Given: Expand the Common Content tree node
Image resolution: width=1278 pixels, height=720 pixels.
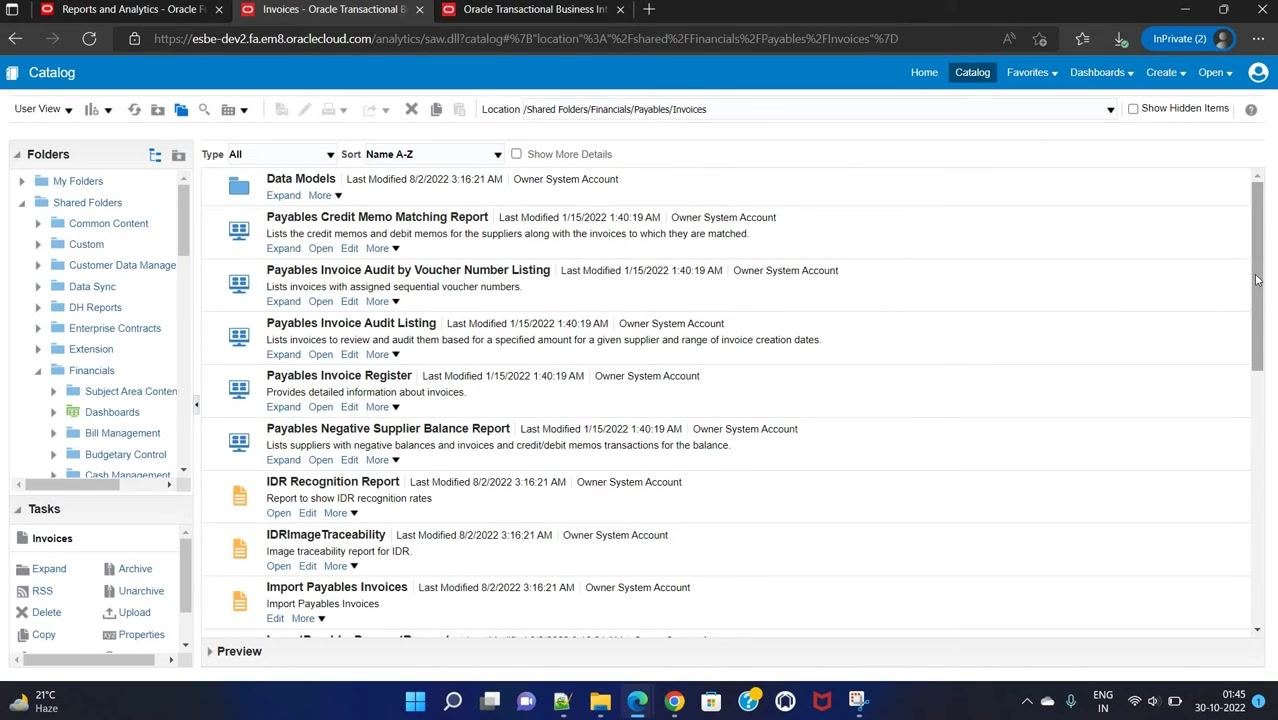Looking at the screenshot, I should 38,223.
